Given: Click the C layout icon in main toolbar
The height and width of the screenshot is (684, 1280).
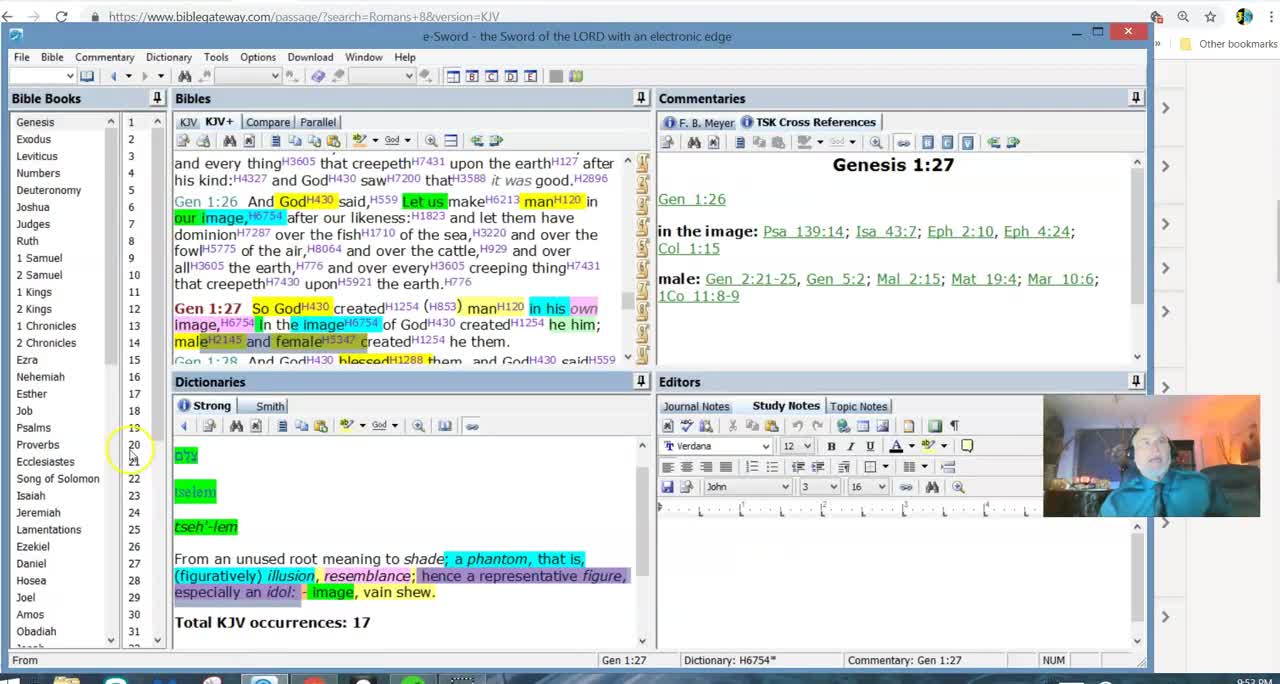Looking at the screenshot, I should click(491, 76).
